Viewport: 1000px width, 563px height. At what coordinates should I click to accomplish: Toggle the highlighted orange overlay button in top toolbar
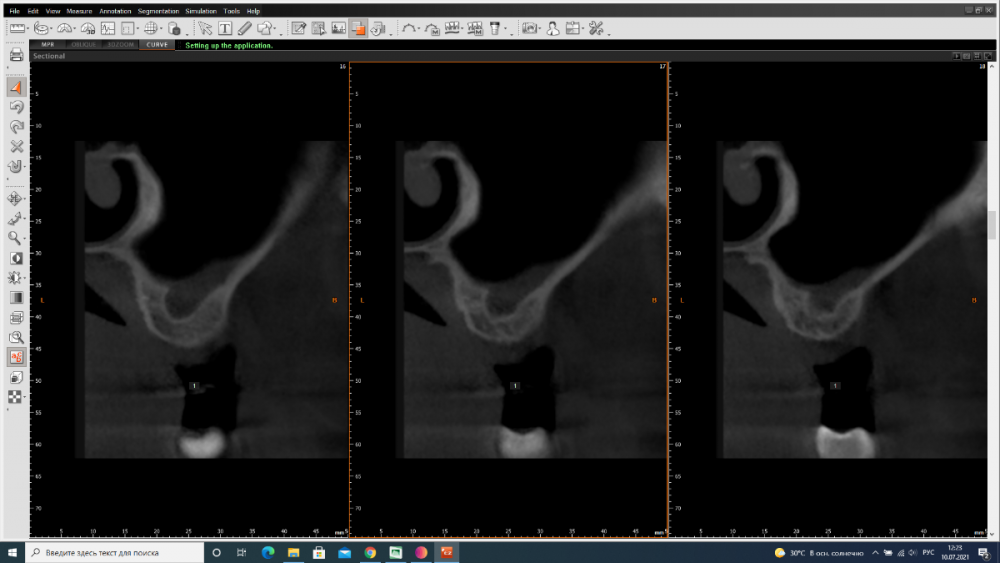359,28
